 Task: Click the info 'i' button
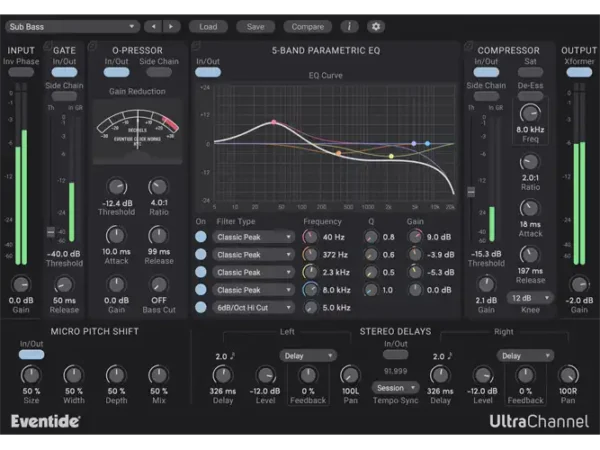(349, 26)
